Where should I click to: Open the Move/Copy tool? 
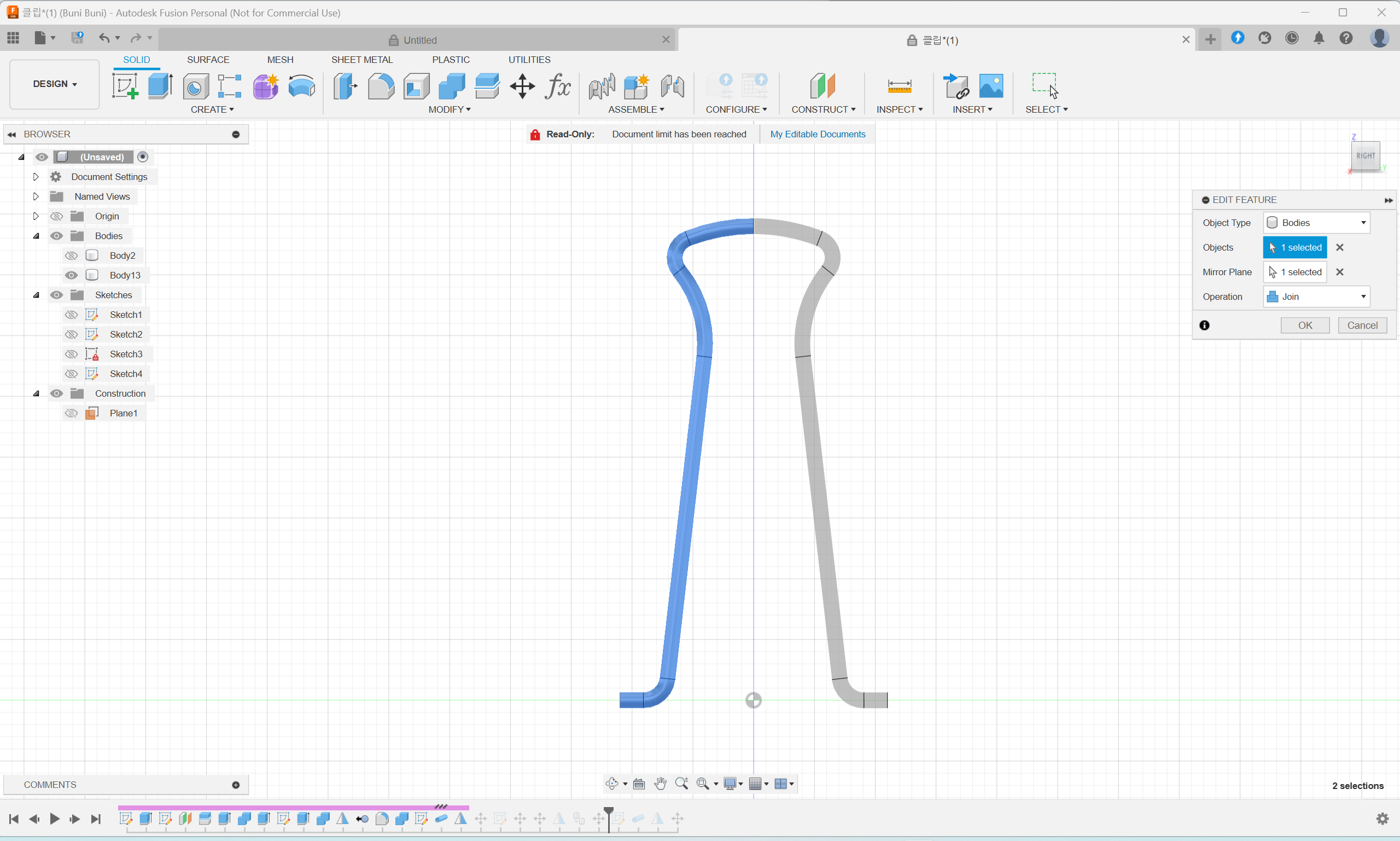pos(522,86)
